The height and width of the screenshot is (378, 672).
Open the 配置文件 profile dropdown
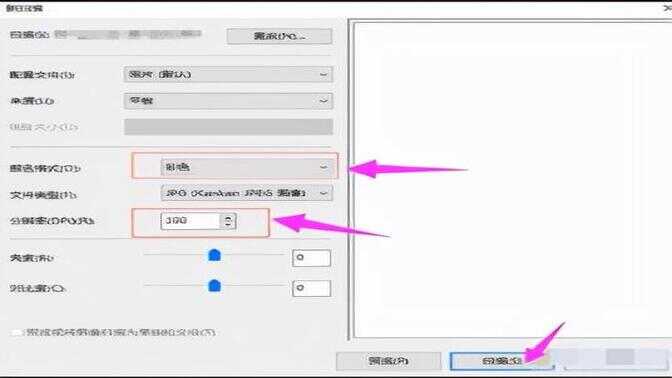tap(228, 75)
